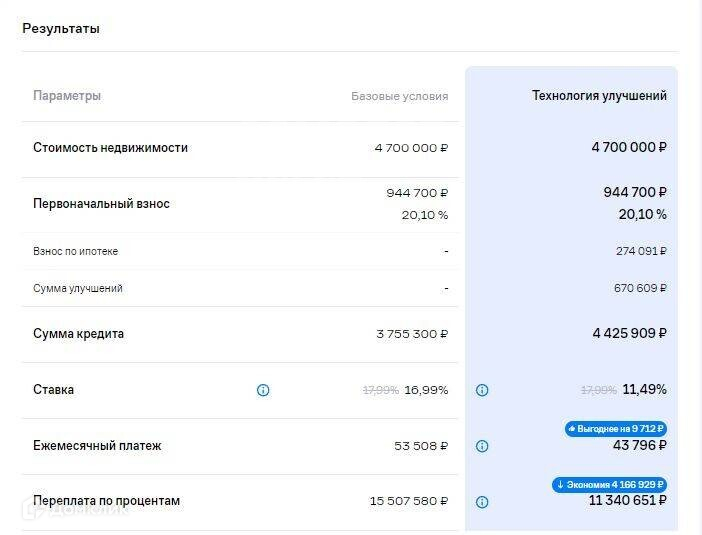Viewport: 702px width, 535px height.
Task: Click the "Результаты" section heading
Action: 61,29
